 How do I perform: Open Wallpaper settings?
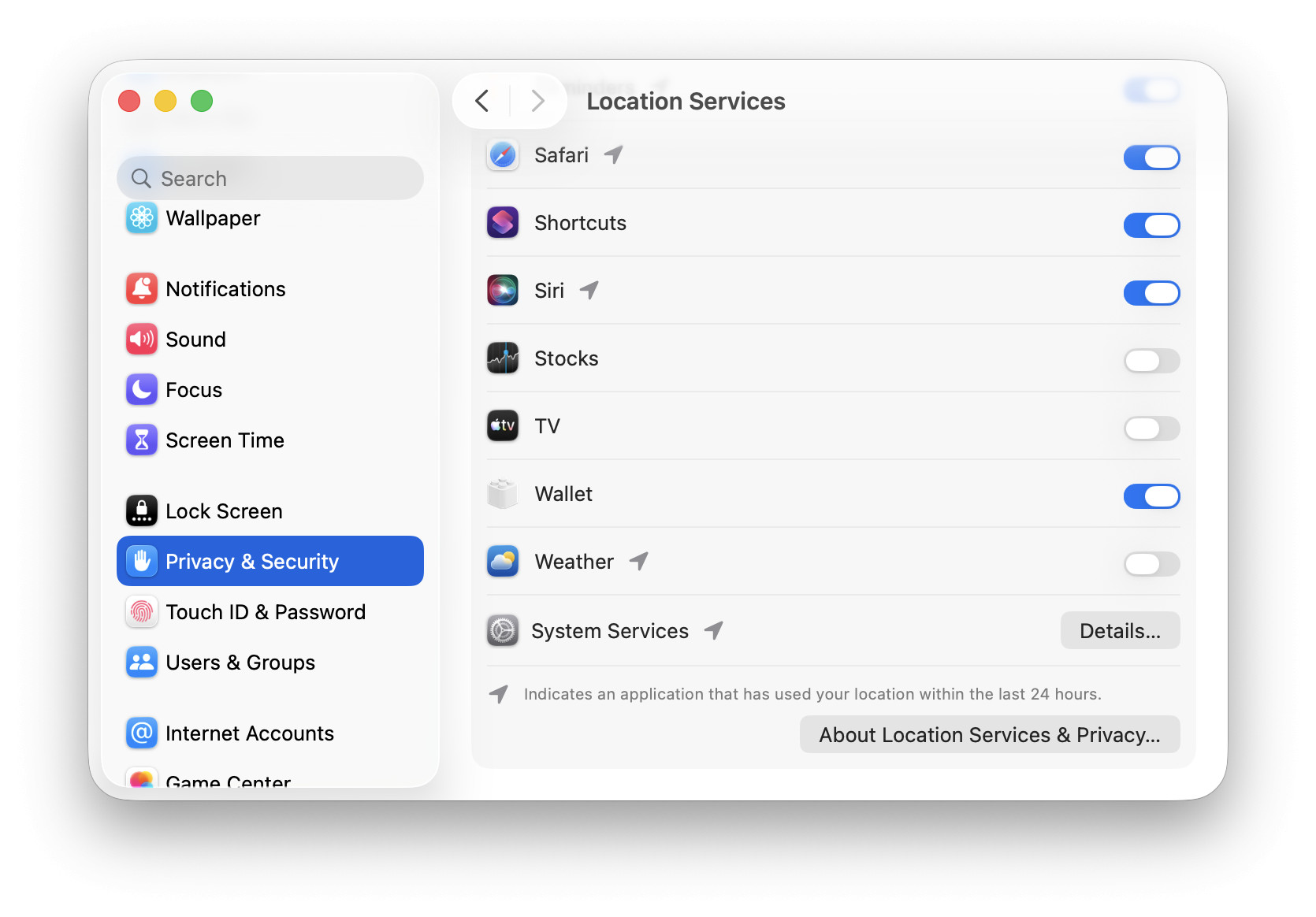270,218
